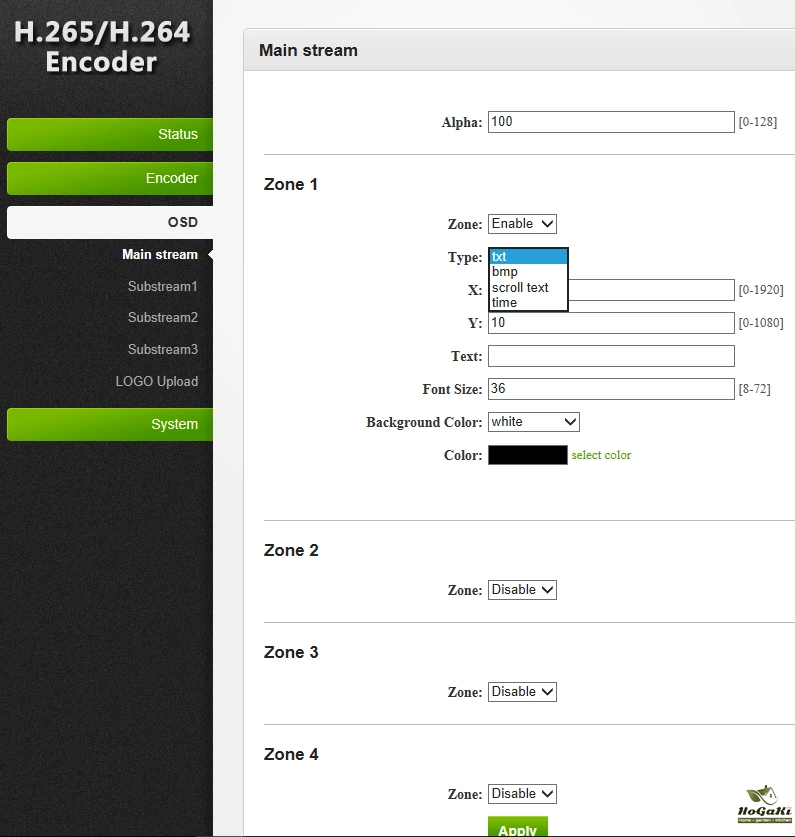The image size is (795, 837).
Task: Open the Zone 3 dropdown
Action: tap(522, 692)
